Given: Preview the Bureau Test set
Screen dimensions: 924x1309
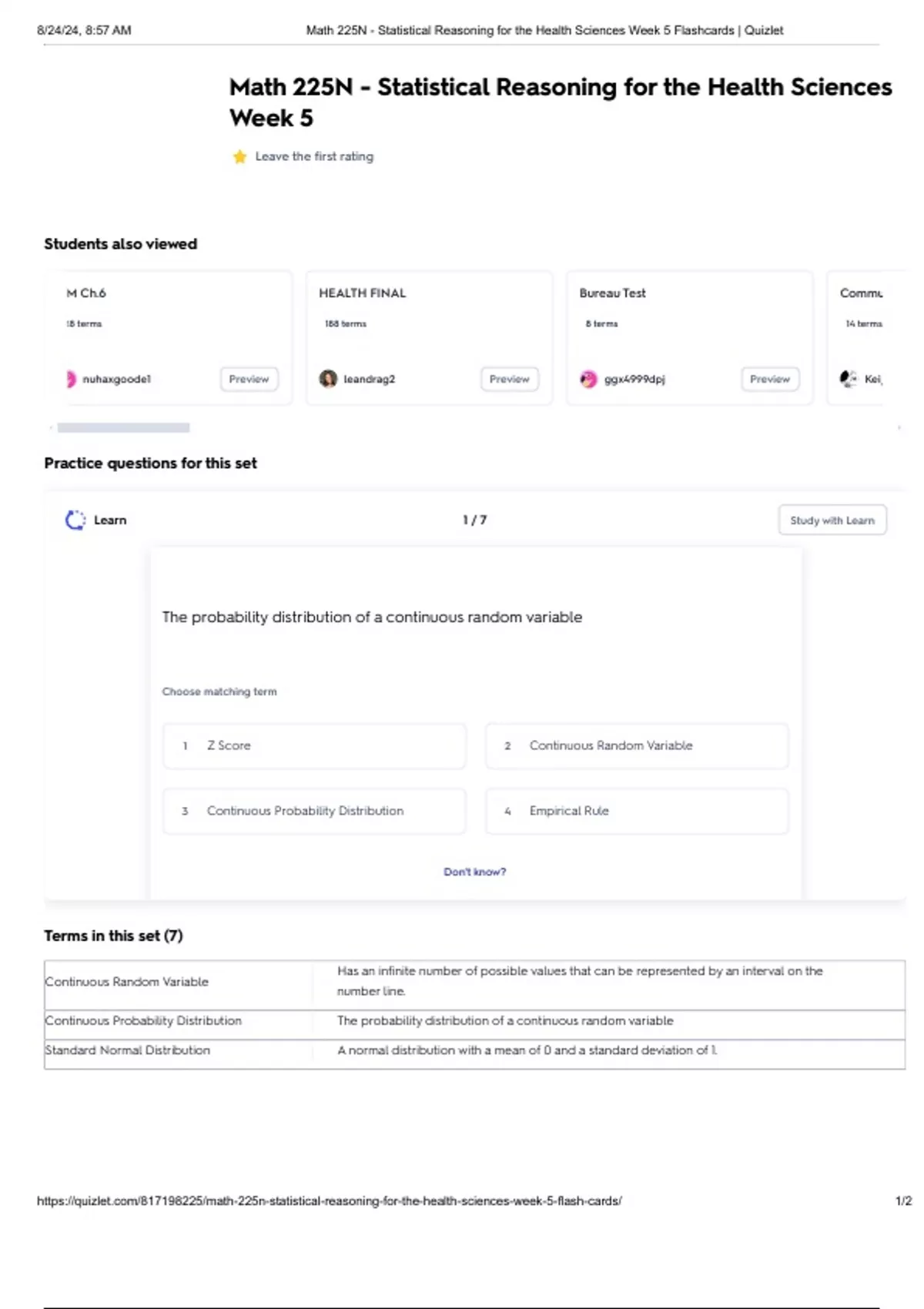Looking at the screenshot, I should [770, 379].
